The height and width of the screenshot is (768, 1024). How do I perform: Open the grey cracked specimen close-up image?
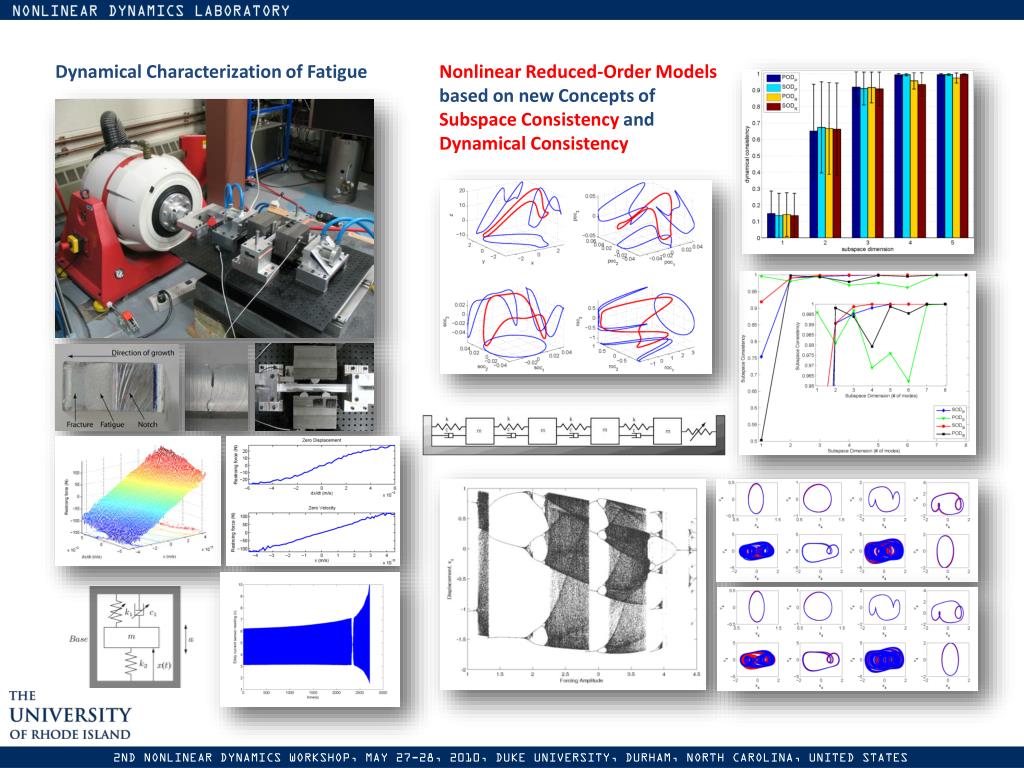217,387
